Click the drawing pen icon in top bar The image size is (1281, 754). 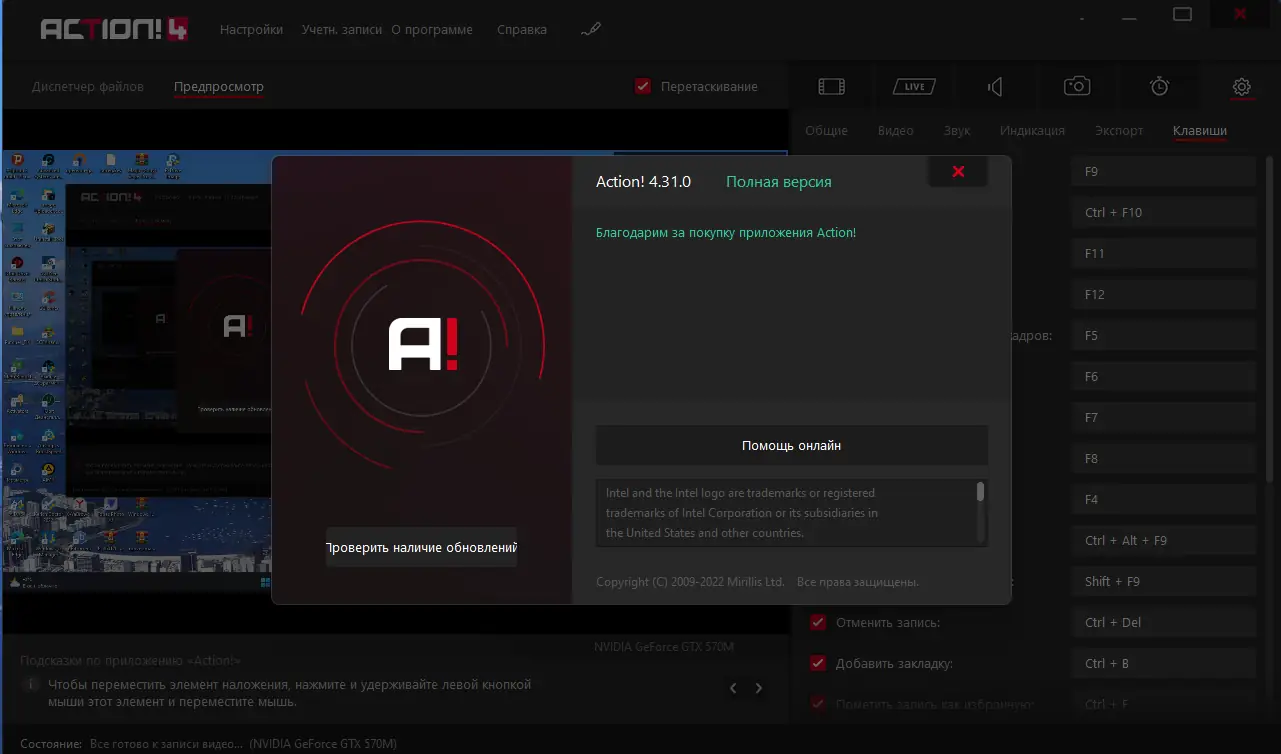click(x=590, y=30)
